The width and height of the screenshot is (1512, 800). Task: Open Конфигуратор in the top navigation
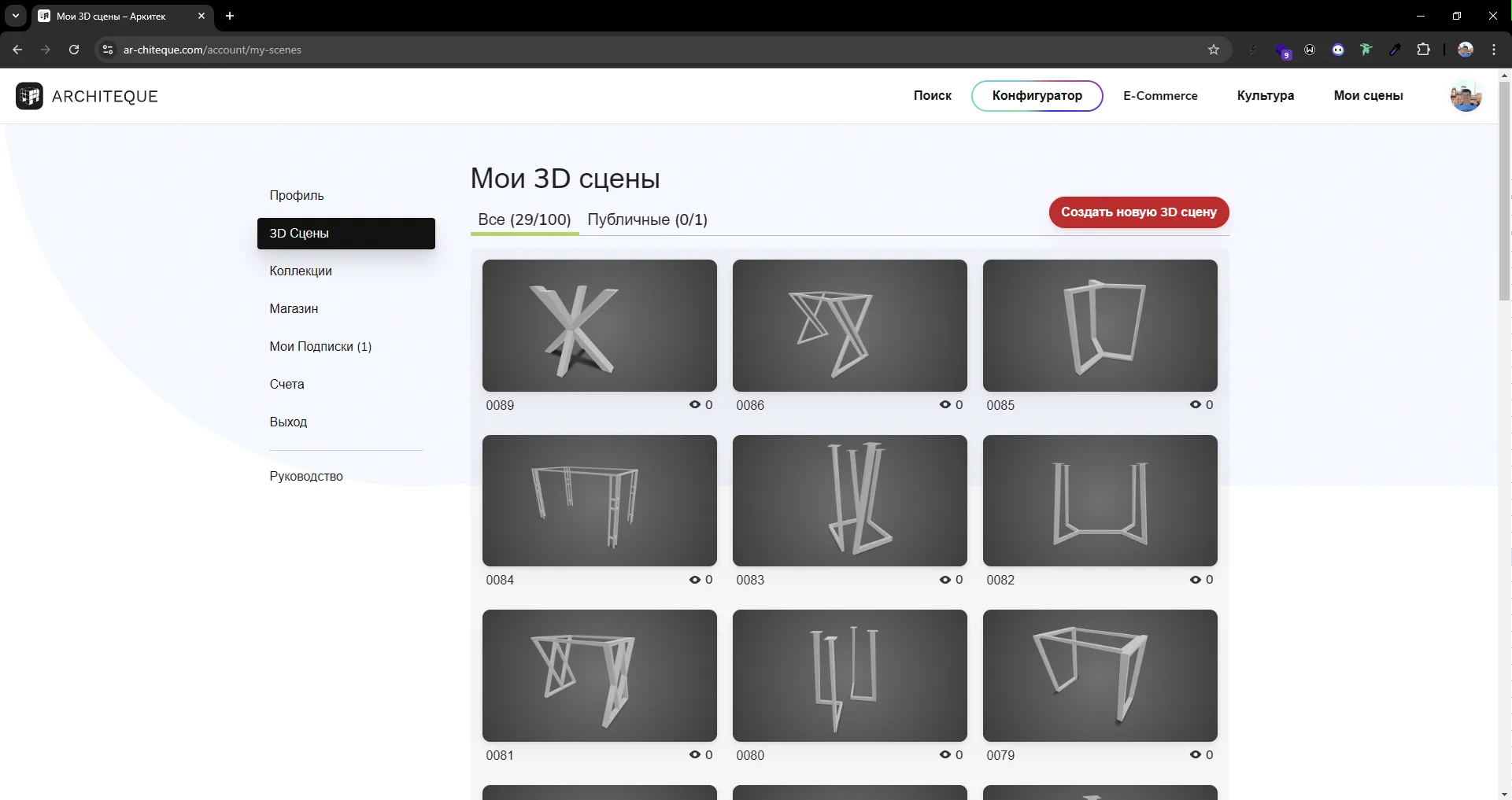[1037, 96]
